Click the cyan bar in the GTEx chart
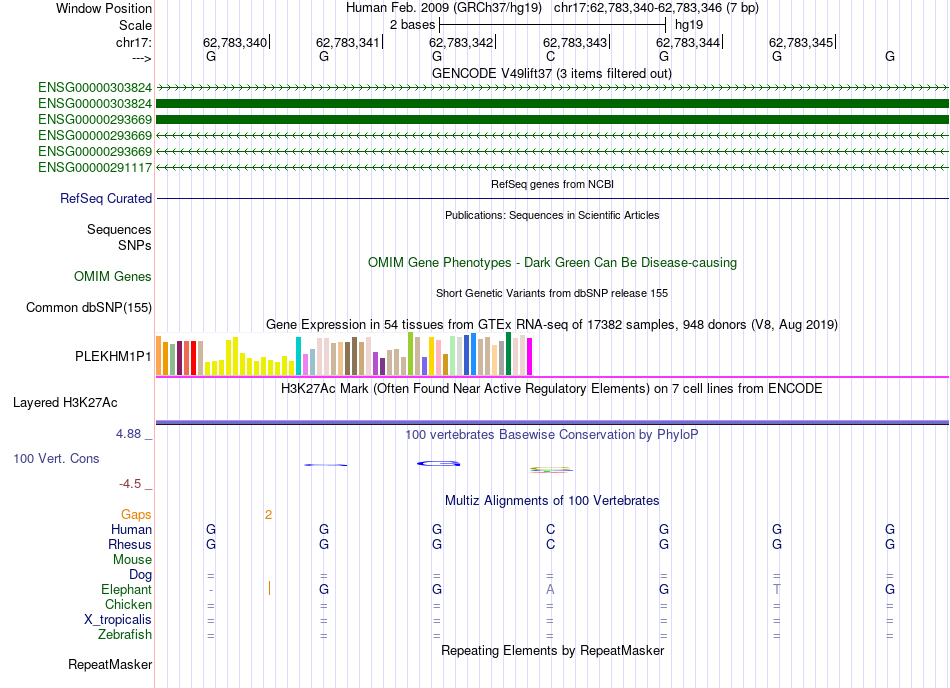This screenshot has width=950, height=688. (298, 356)
